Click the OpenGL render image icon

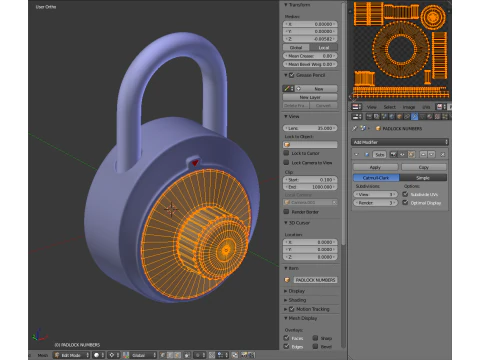point(244,355)
